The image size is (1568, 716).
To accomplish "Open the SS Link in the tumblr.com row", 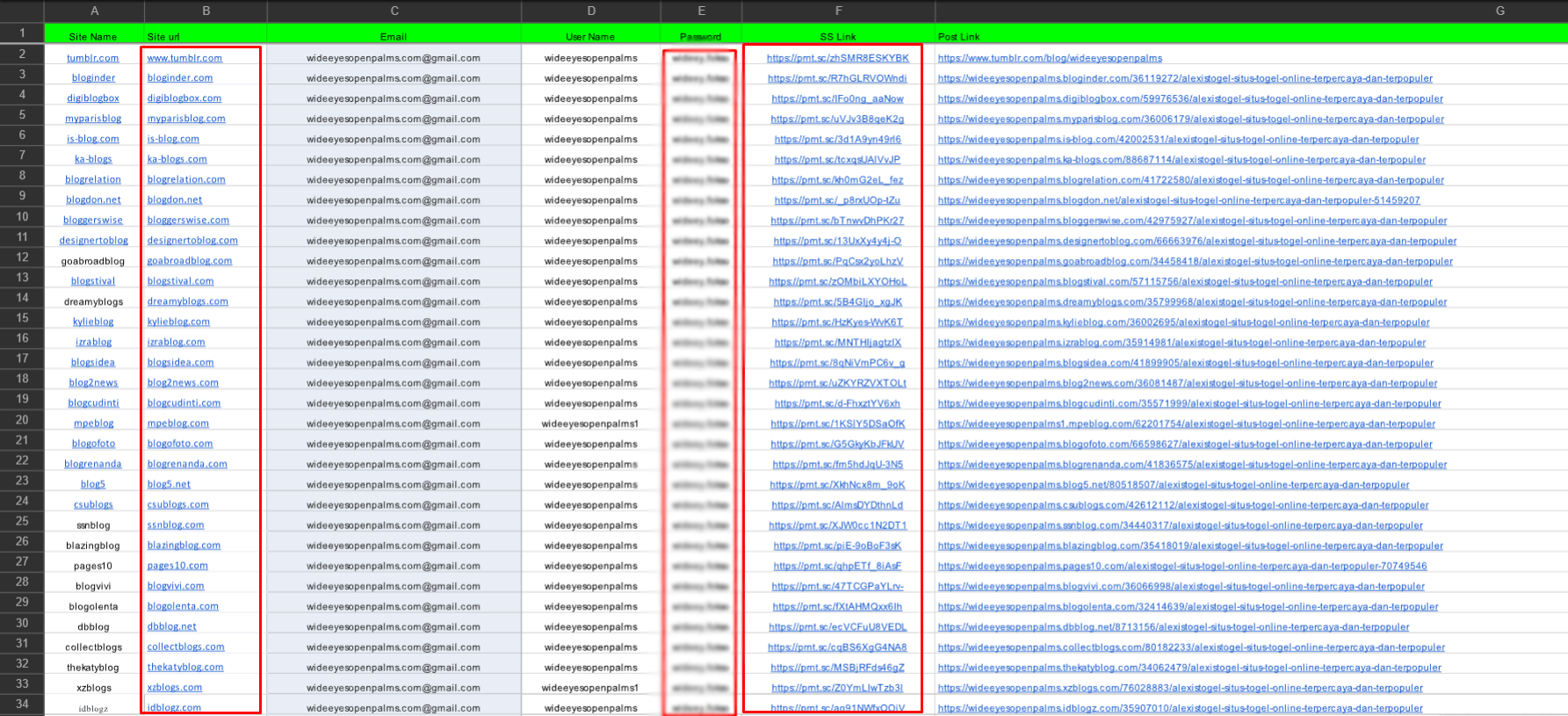I will (838, 58).
